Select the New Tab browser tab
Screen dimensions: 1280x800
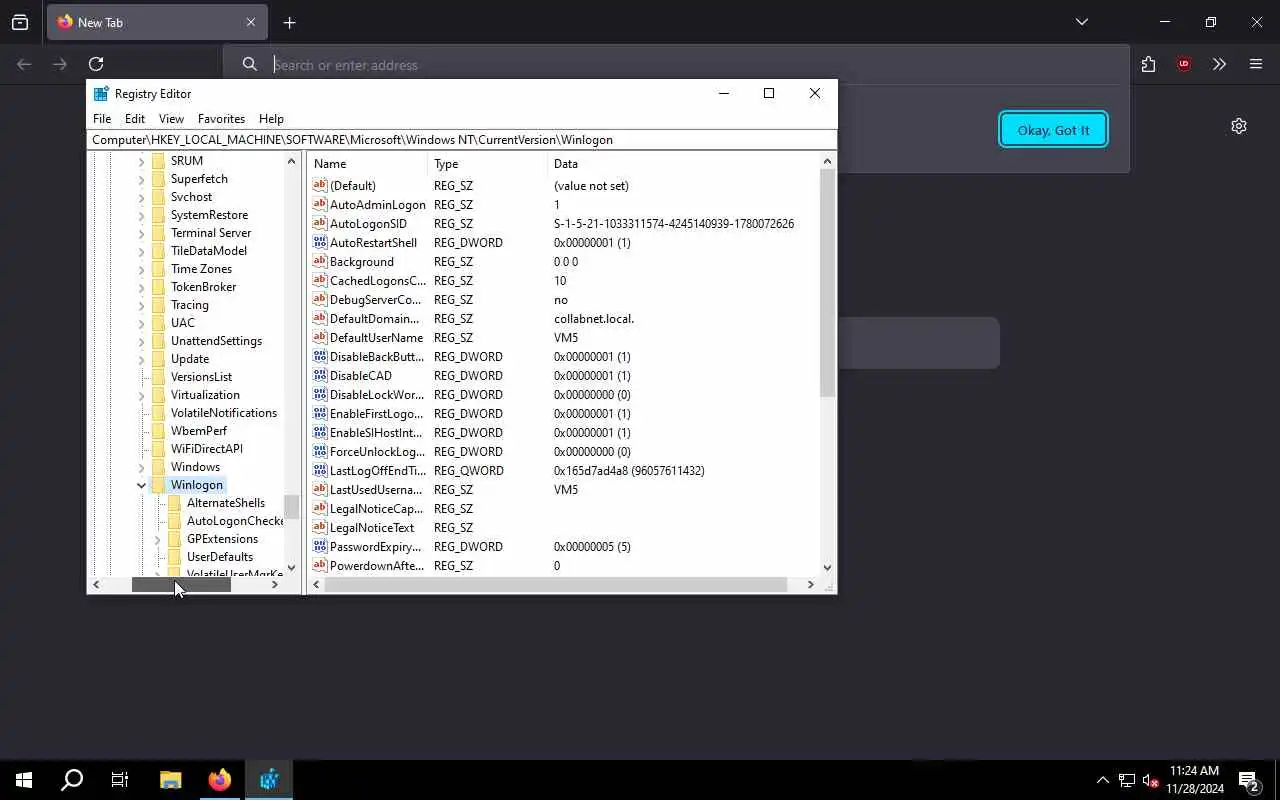pyautogui.click(x=157, y=22)
